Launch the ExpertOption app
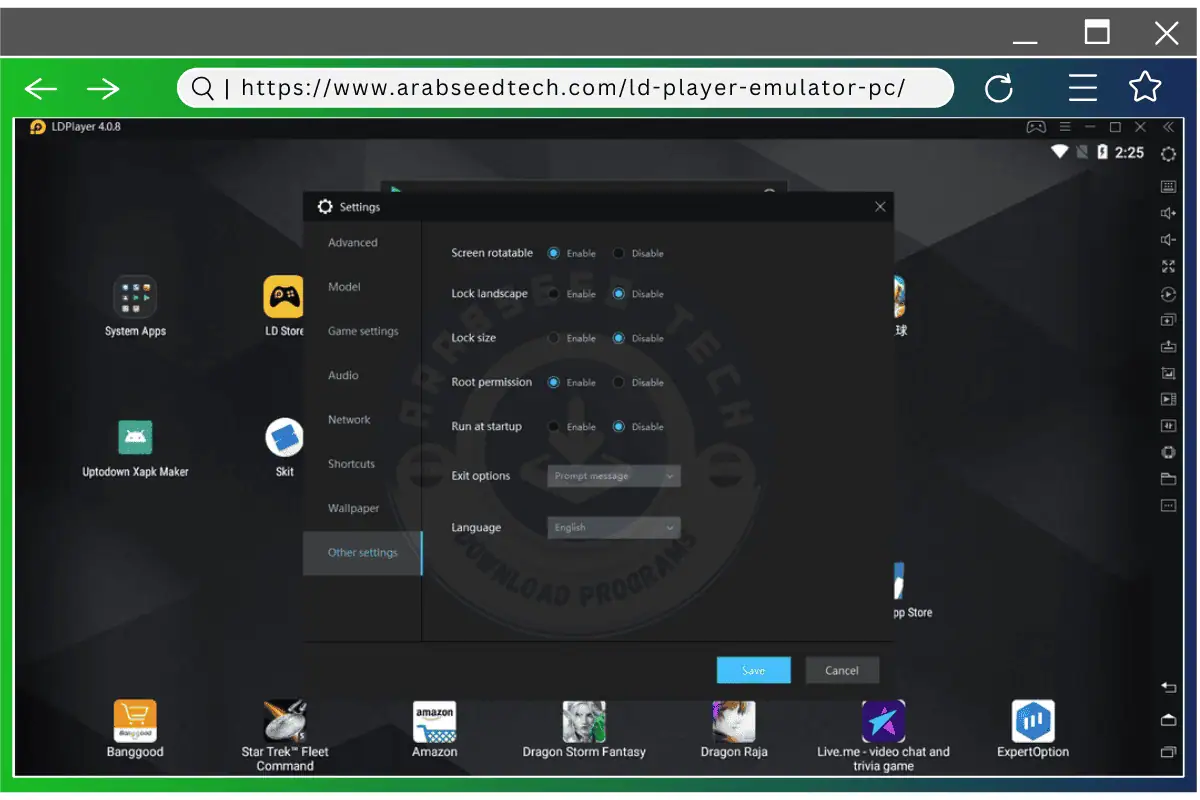The width and height of the screenshot is (1200, 800). pos(1033,720)
